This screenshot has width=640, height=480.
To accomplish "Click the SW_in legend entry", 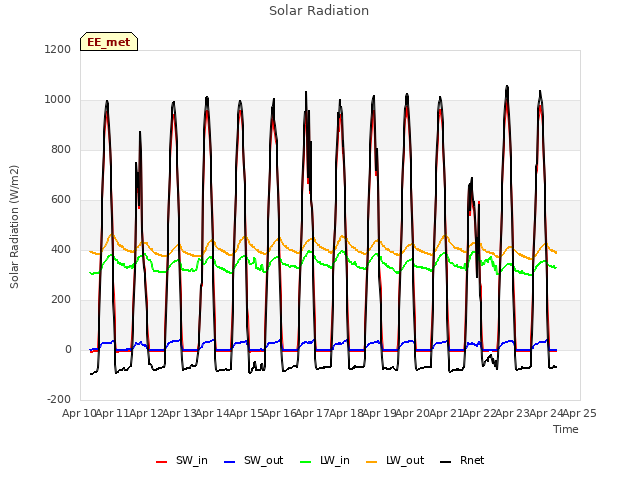I will click(x=182, y=460).
